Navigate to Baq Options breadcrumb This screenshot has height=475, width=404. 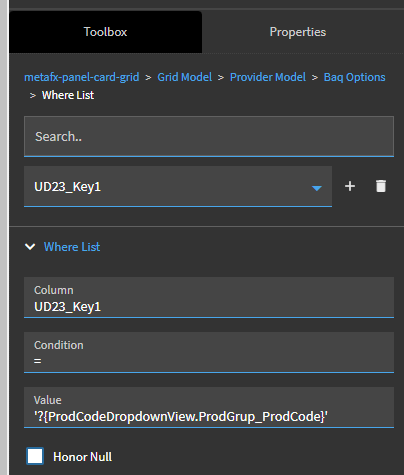(354, 77)
